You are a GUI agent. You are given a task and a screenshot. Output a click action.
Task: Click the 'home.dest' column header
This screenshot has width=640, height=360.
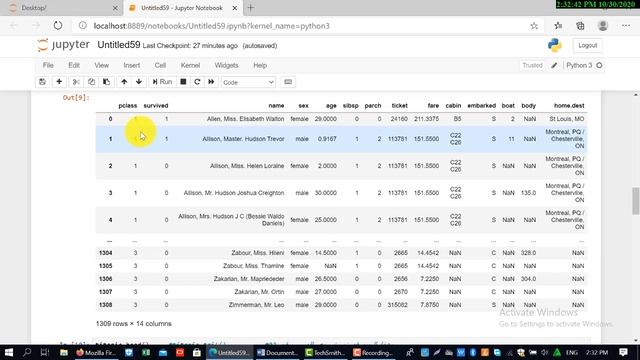click(x=569, y=106)
